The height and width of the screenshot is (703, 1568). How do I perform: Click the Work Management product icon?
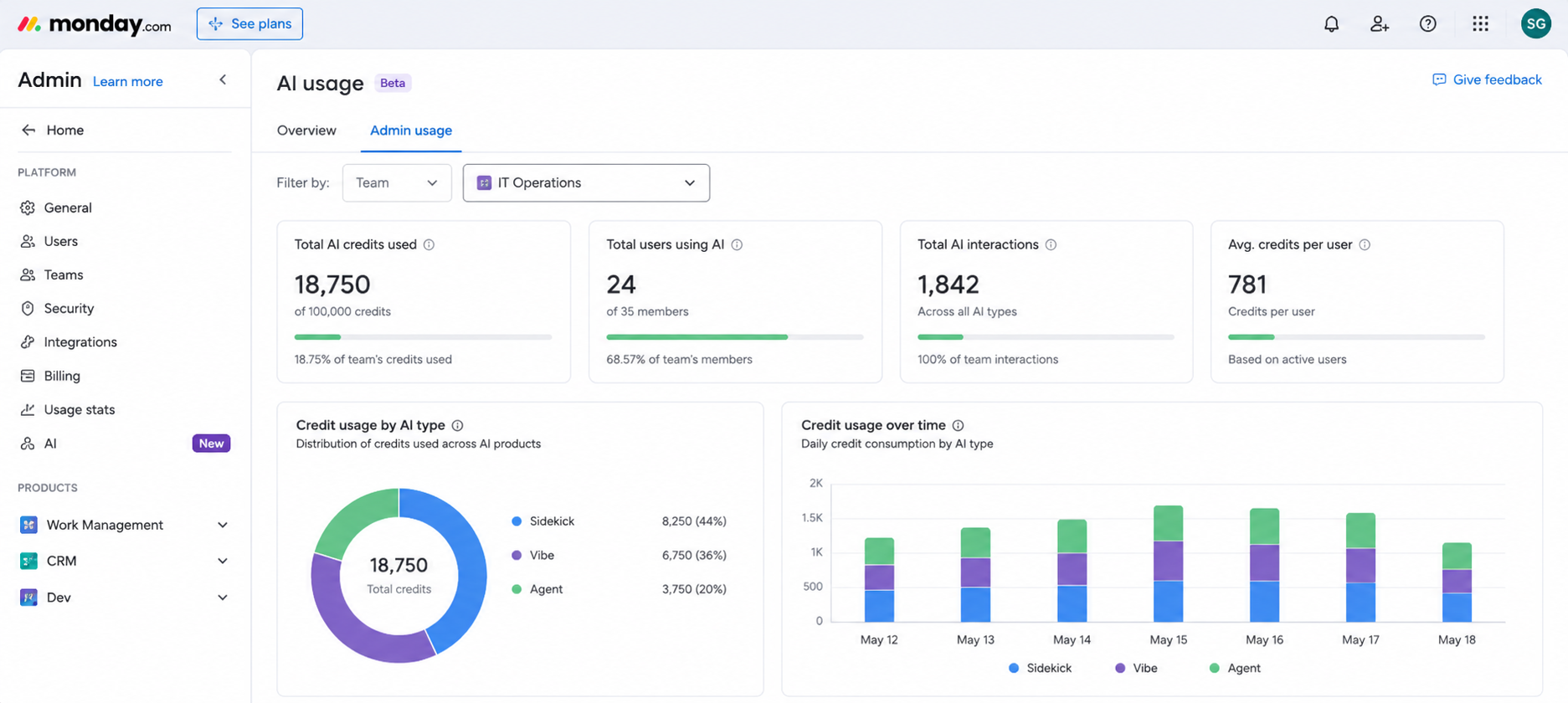click(28, 525)
